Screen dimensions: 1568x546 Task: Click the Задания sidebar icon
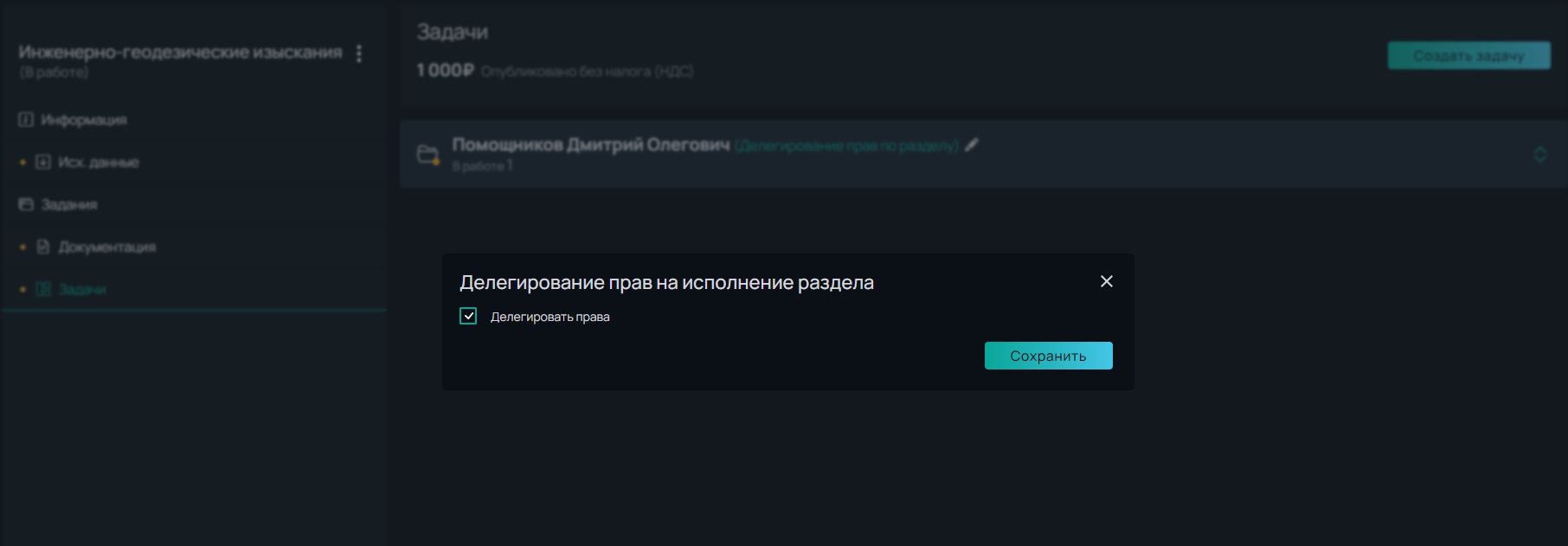tap(26, 204)
